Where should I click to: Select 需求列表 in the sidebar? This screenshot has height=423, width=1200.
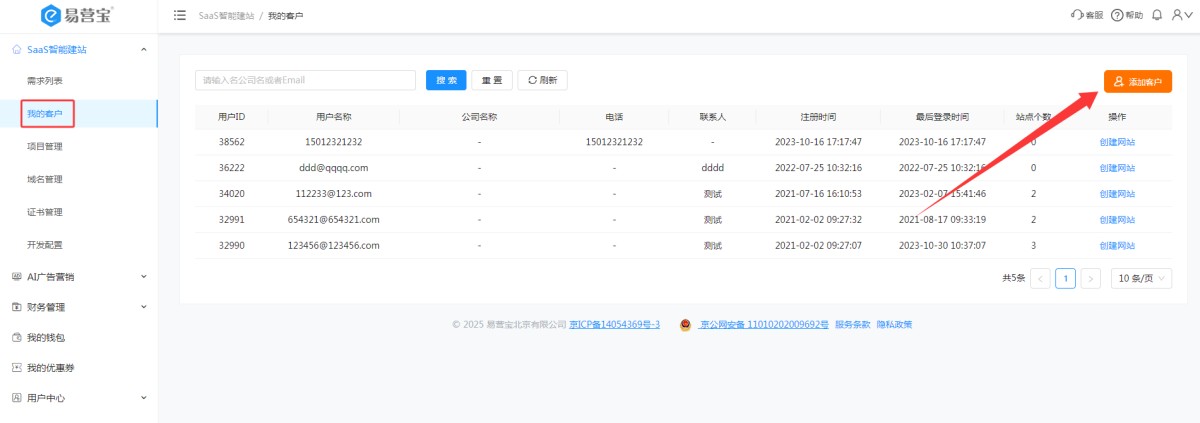pyautogui.click(x=45, y=81)
